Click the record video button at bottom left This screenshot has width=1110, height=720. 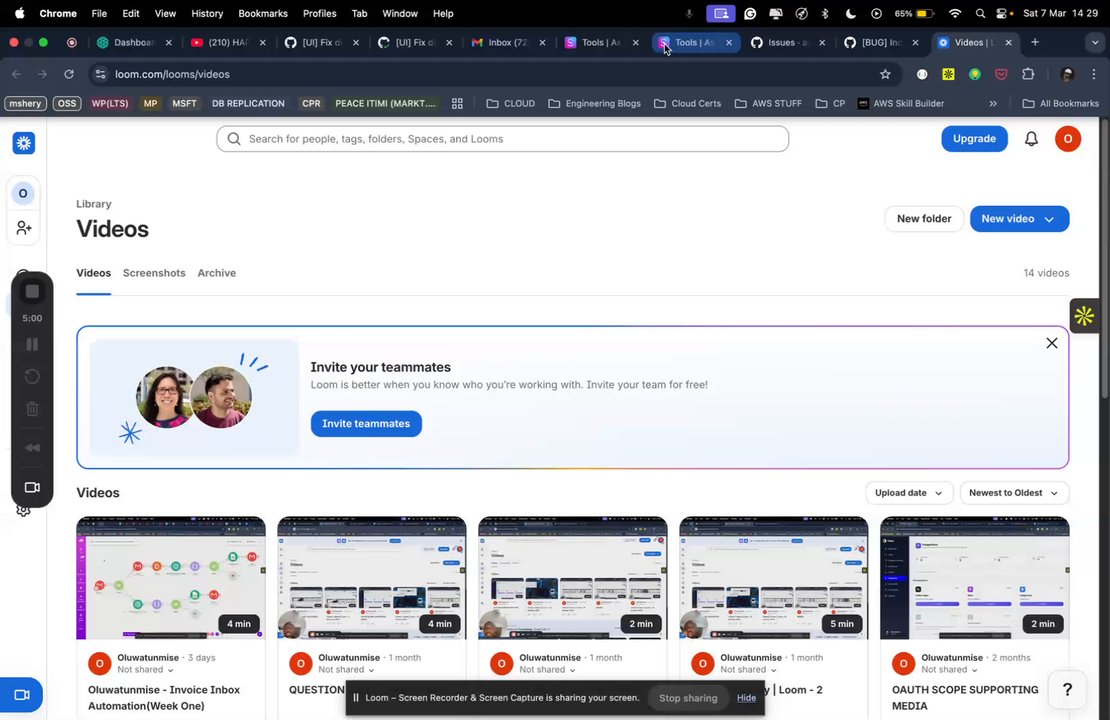click(x=22, y=695)
